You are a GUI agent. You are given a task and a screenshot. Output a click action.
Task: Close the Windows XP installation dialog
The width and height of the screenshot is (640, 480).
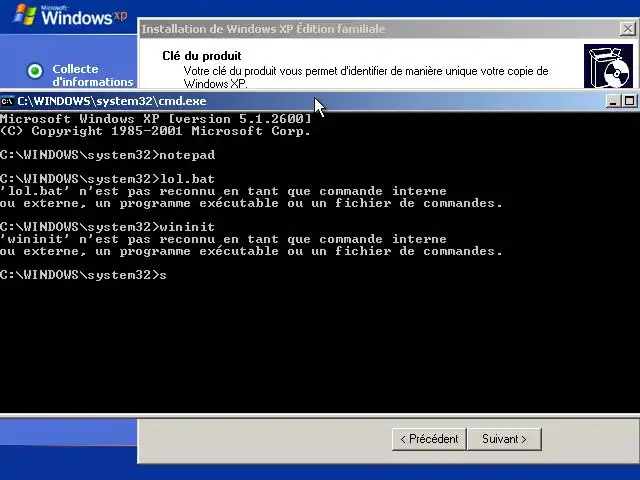click(x=627, y=29)
